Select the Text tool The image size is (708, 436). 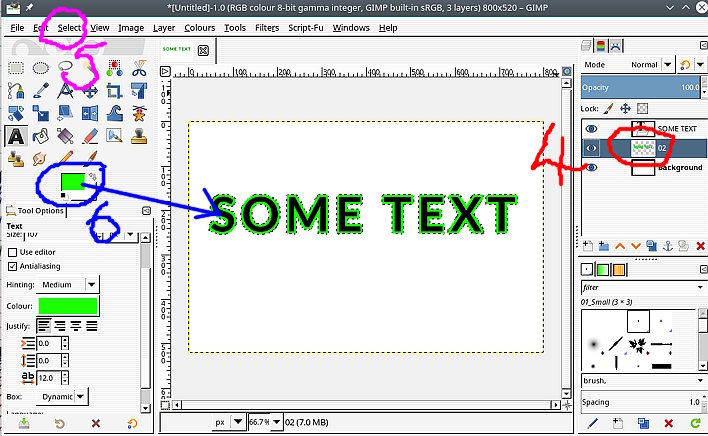click(x=16, y=136)
